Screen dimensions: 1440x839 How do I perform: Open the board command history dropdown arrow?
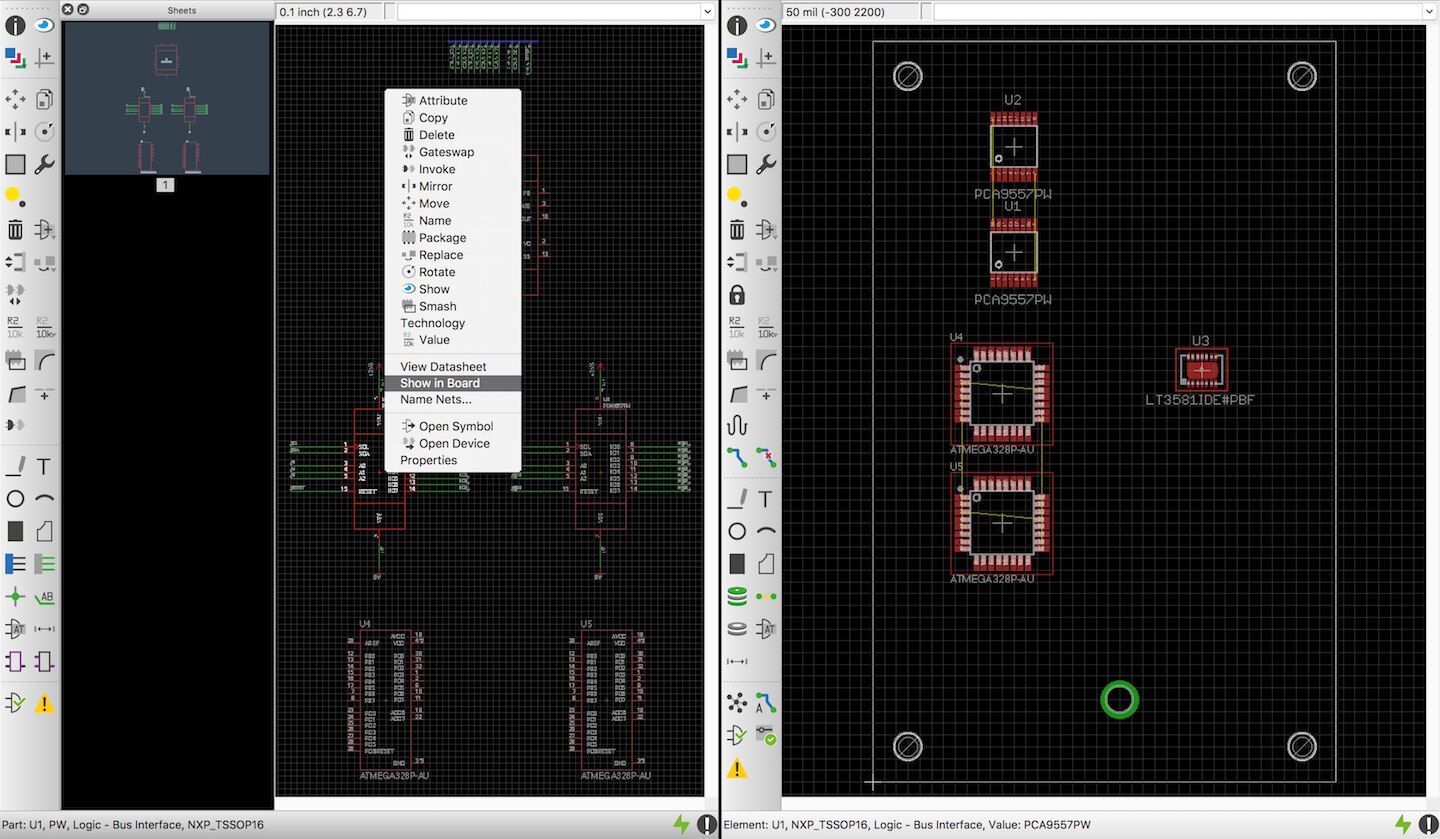coord(1430,12)
